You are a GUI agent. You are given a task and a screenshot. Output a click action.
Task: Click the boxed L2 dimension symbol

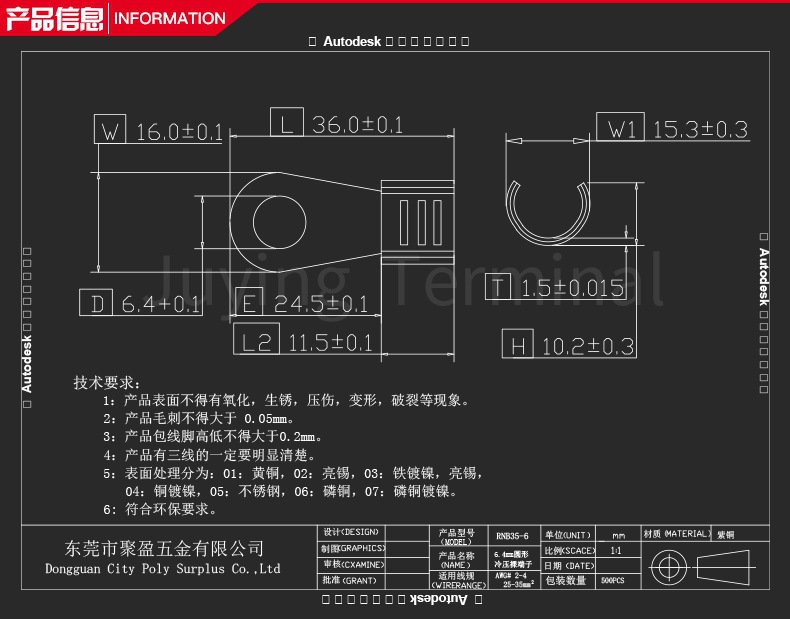(257, 342)
